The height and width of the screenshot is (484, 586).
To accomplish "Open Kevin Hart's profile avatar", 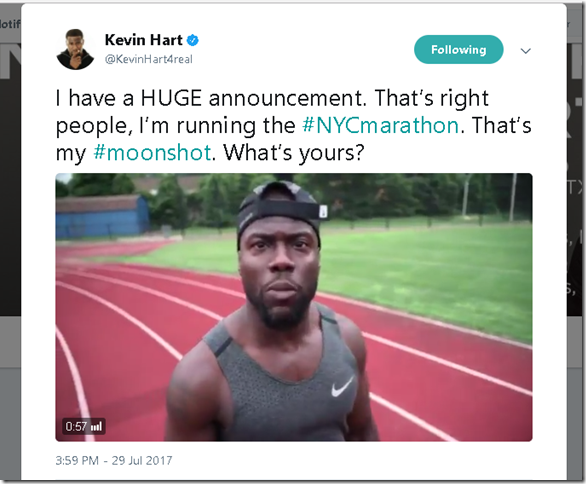I will (75, 49).
